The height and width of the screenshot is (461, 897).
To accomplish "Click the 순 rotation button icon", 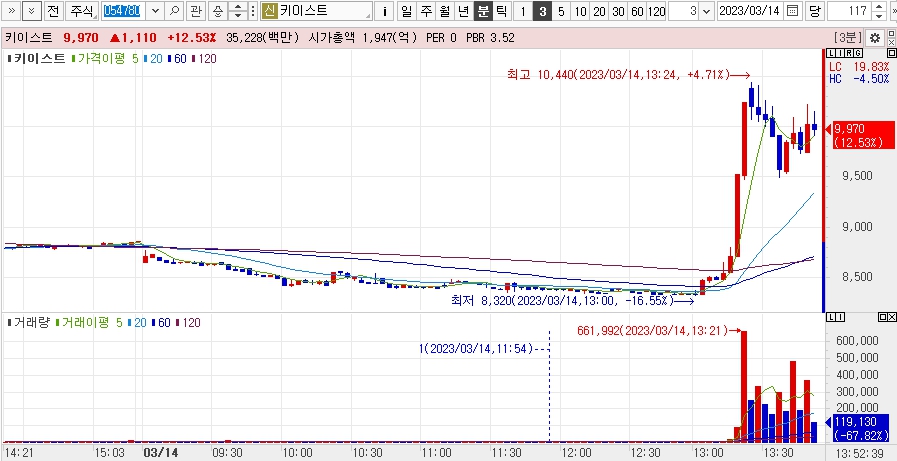I will coord(217,10).
